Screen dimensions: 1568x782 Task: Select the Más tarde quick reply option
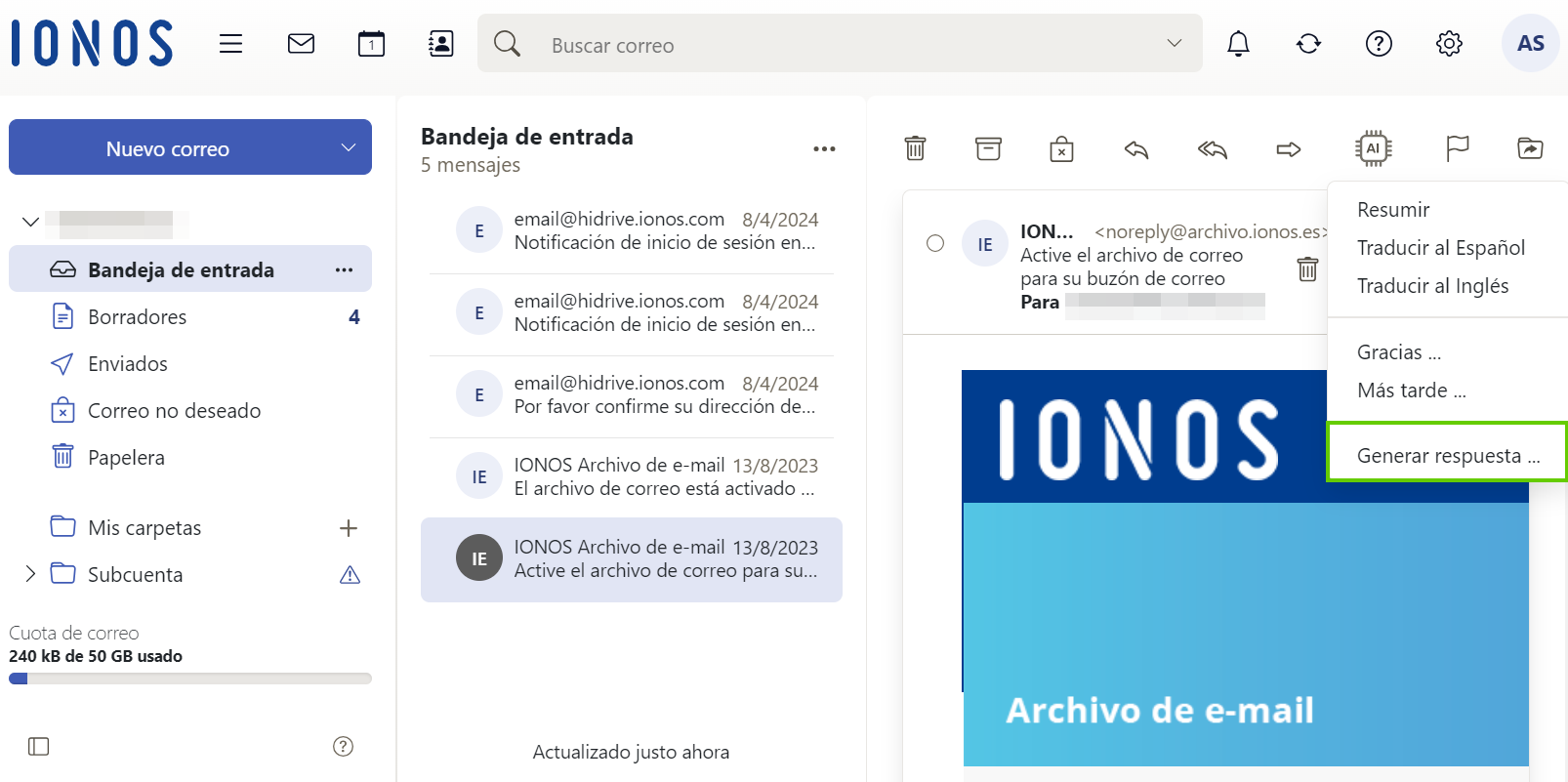tap(1412, 391)
